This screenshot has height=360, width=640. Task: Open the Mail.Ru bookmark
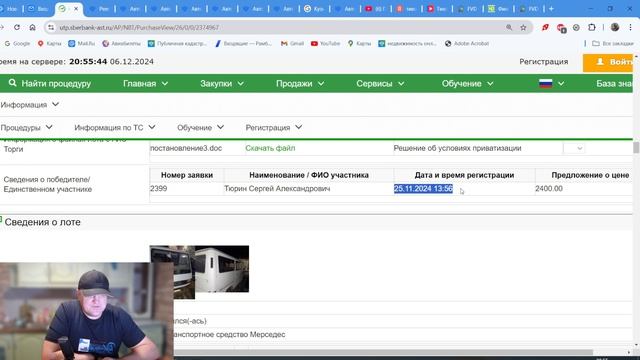coord(82,43)
